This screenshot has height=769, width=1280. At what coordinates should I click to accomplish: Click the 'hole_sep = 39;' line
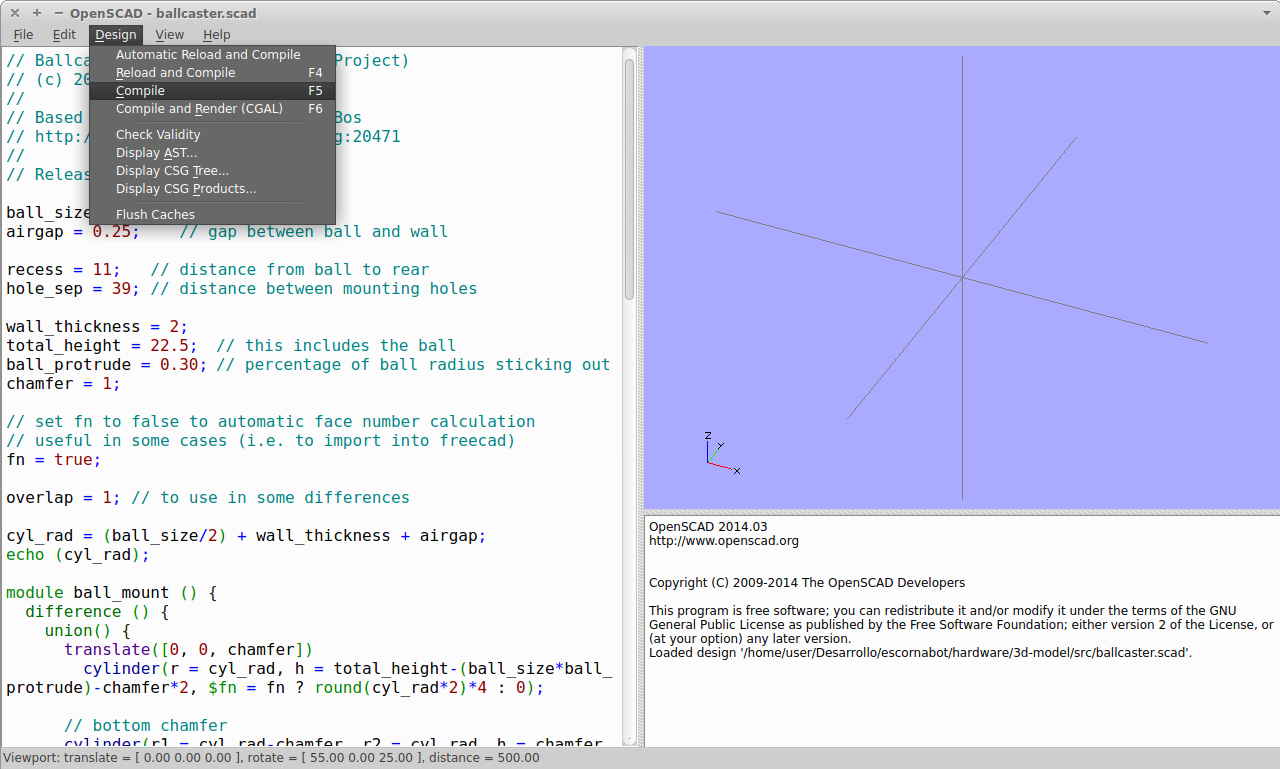click(242, 289)
